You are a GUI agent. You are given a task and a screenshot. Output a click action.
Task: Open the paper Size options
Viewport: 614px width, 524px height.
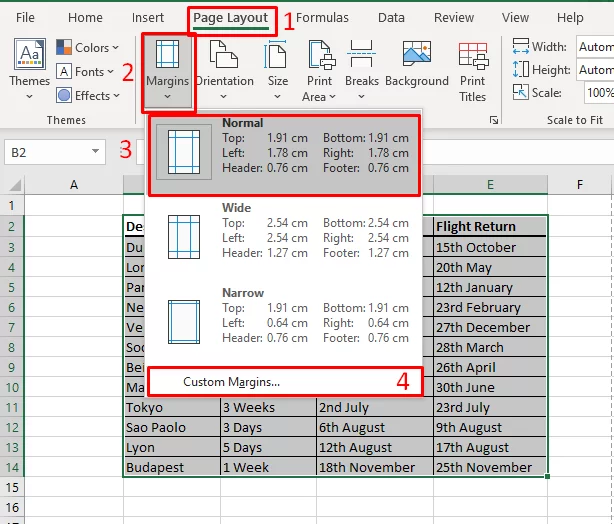[x=277, y=70]
